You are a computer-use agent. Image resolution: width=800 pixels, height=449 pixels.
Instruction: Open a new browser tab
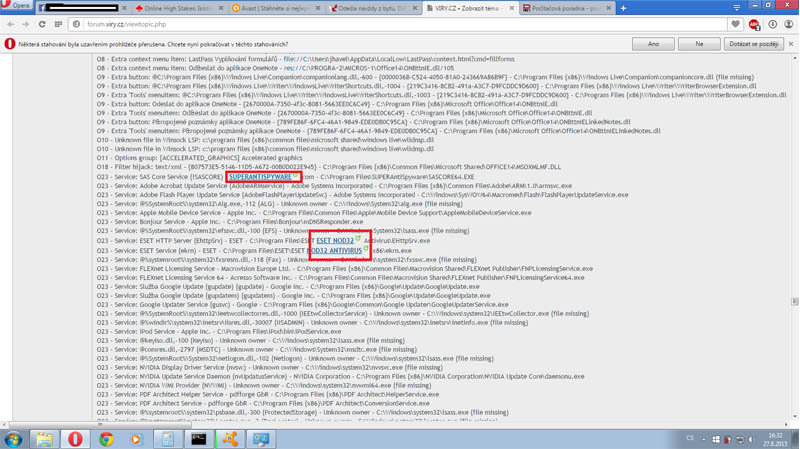point(623,8)
